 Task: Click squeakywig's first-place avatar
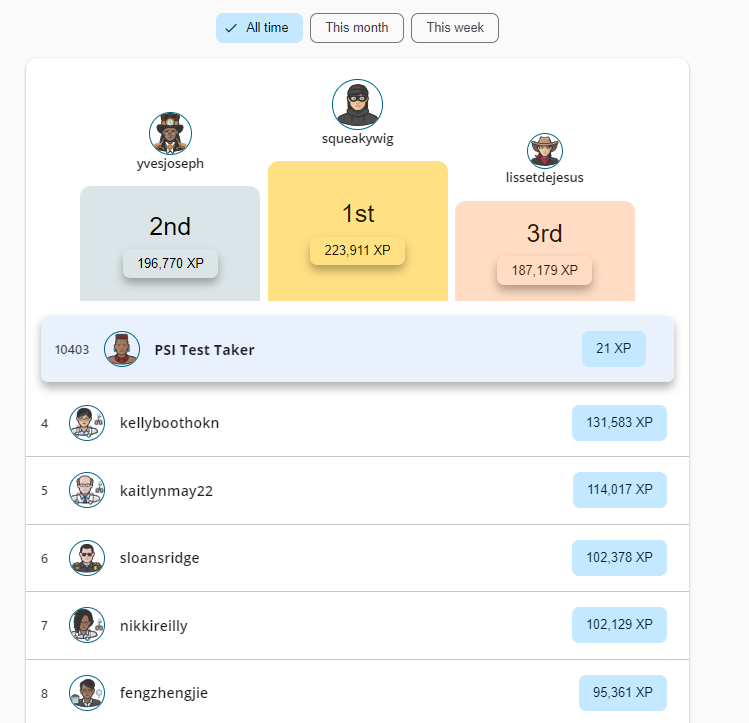(x=358, y=104)
